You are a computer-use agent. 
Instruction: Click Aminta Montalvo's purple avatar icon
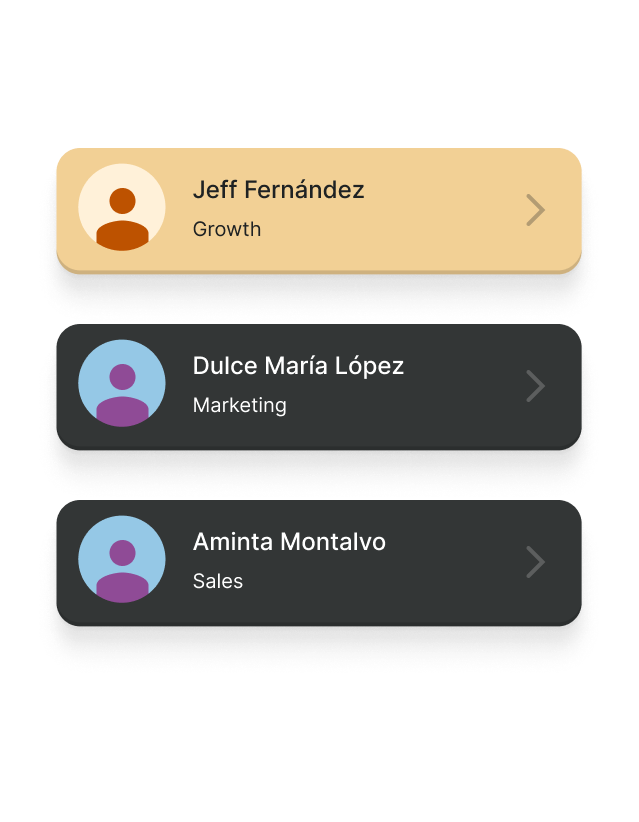122,560
